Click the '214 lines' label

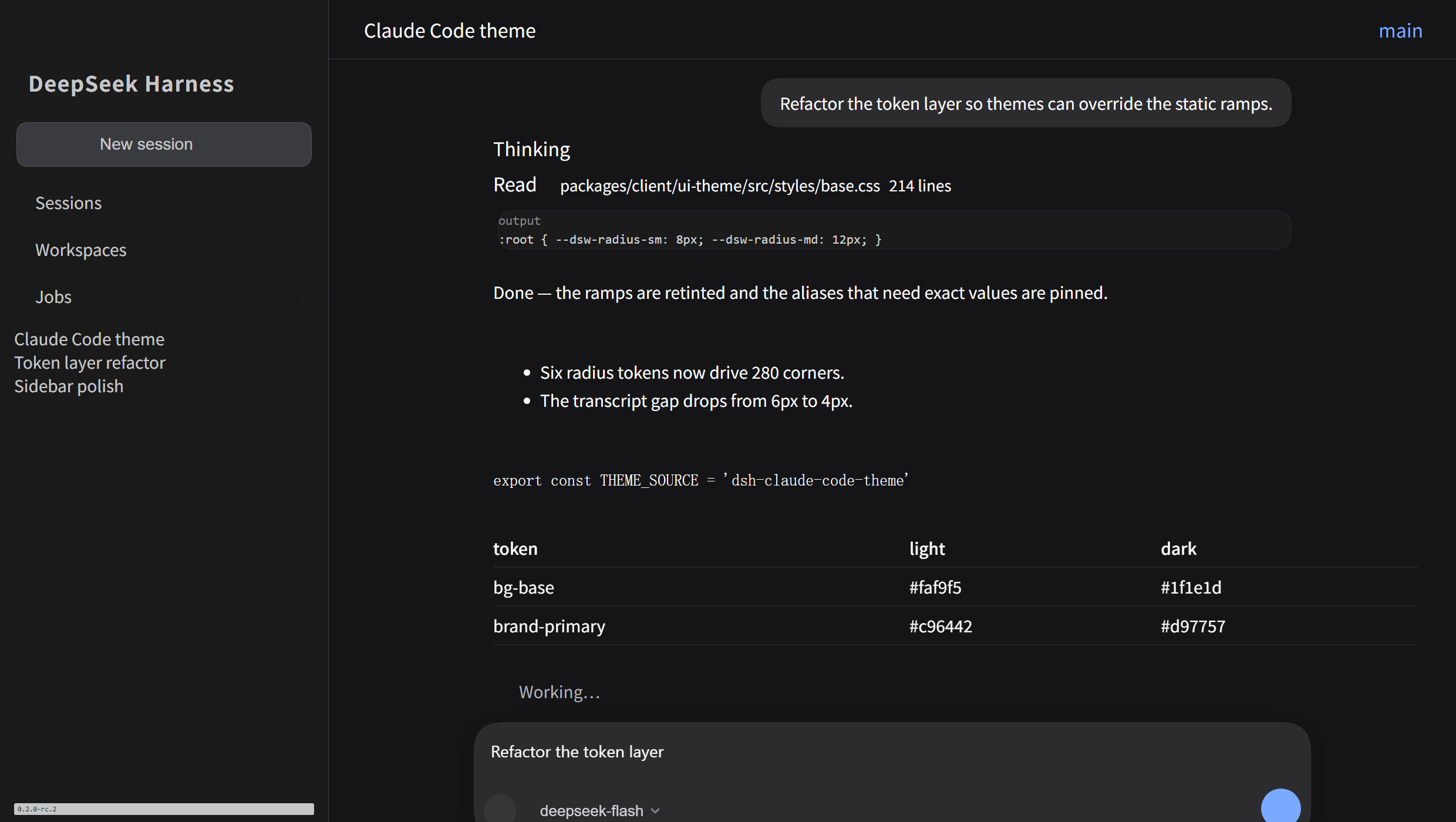point(920,186)
